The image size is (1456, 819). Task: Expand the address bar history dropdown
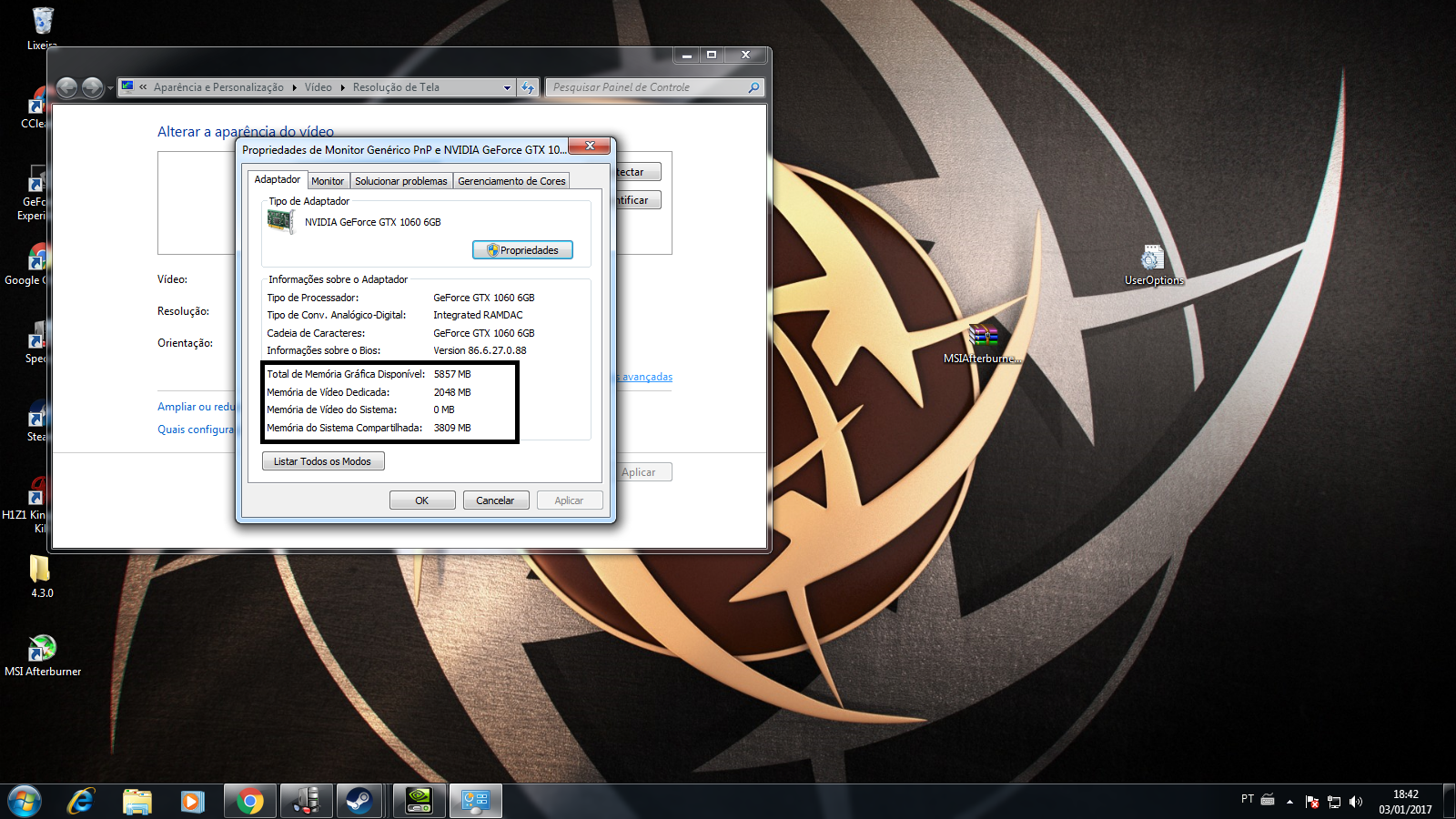point(507,87)
